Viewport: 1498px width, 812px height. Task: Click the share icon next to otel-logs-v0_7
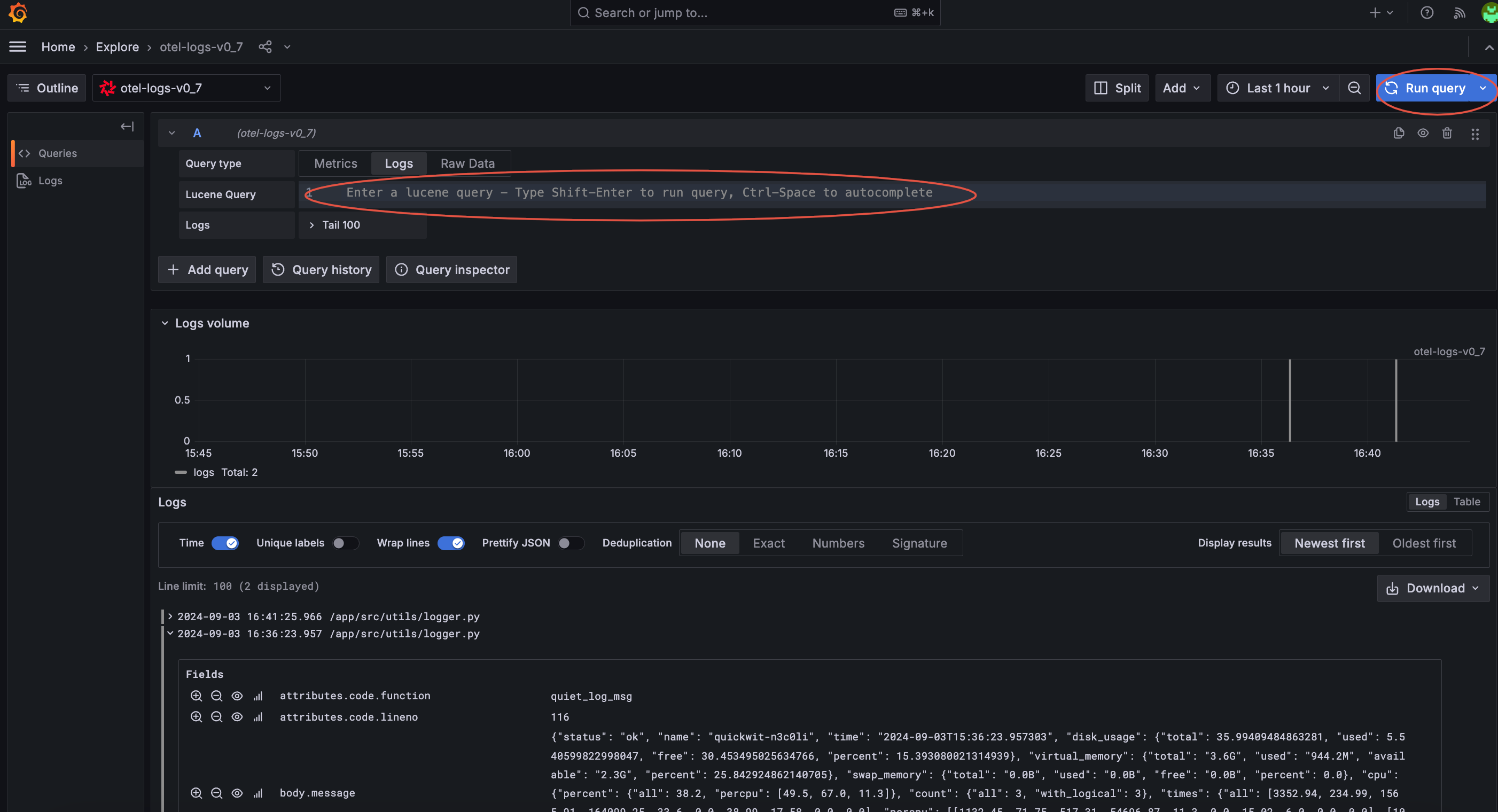[265, 46]
